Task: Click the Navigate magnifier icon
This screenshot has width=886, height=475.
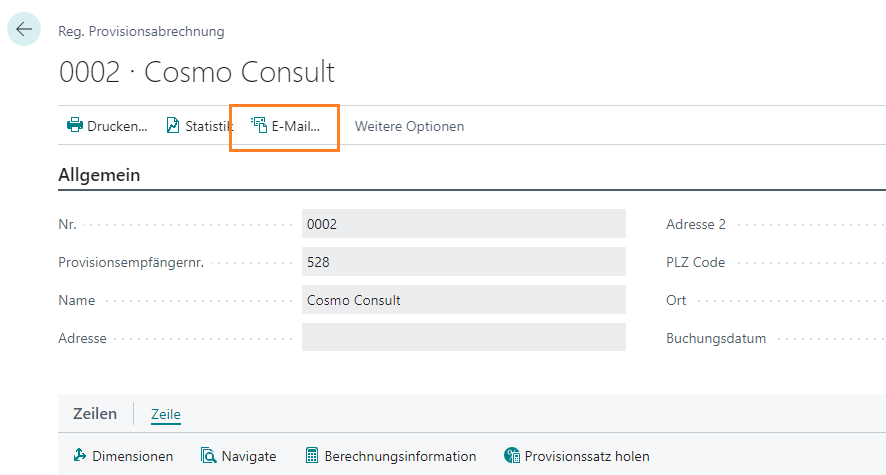Action: click(208, 456)
